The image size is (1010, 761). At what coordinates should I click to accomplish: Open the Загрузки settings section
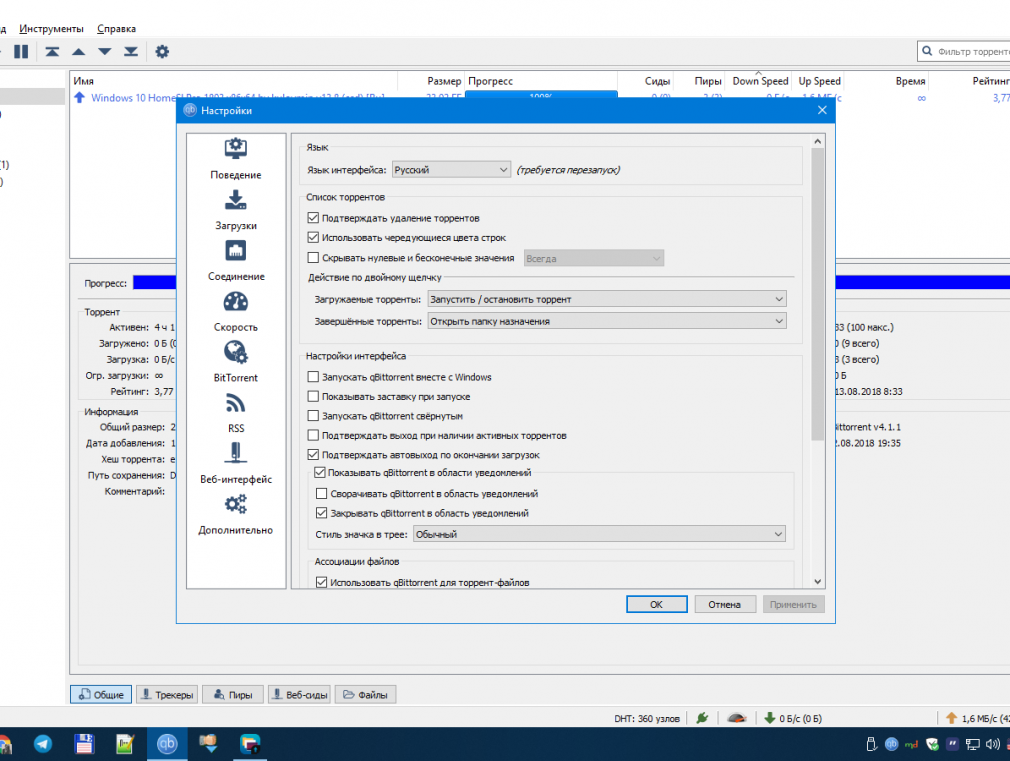[236, 209]
